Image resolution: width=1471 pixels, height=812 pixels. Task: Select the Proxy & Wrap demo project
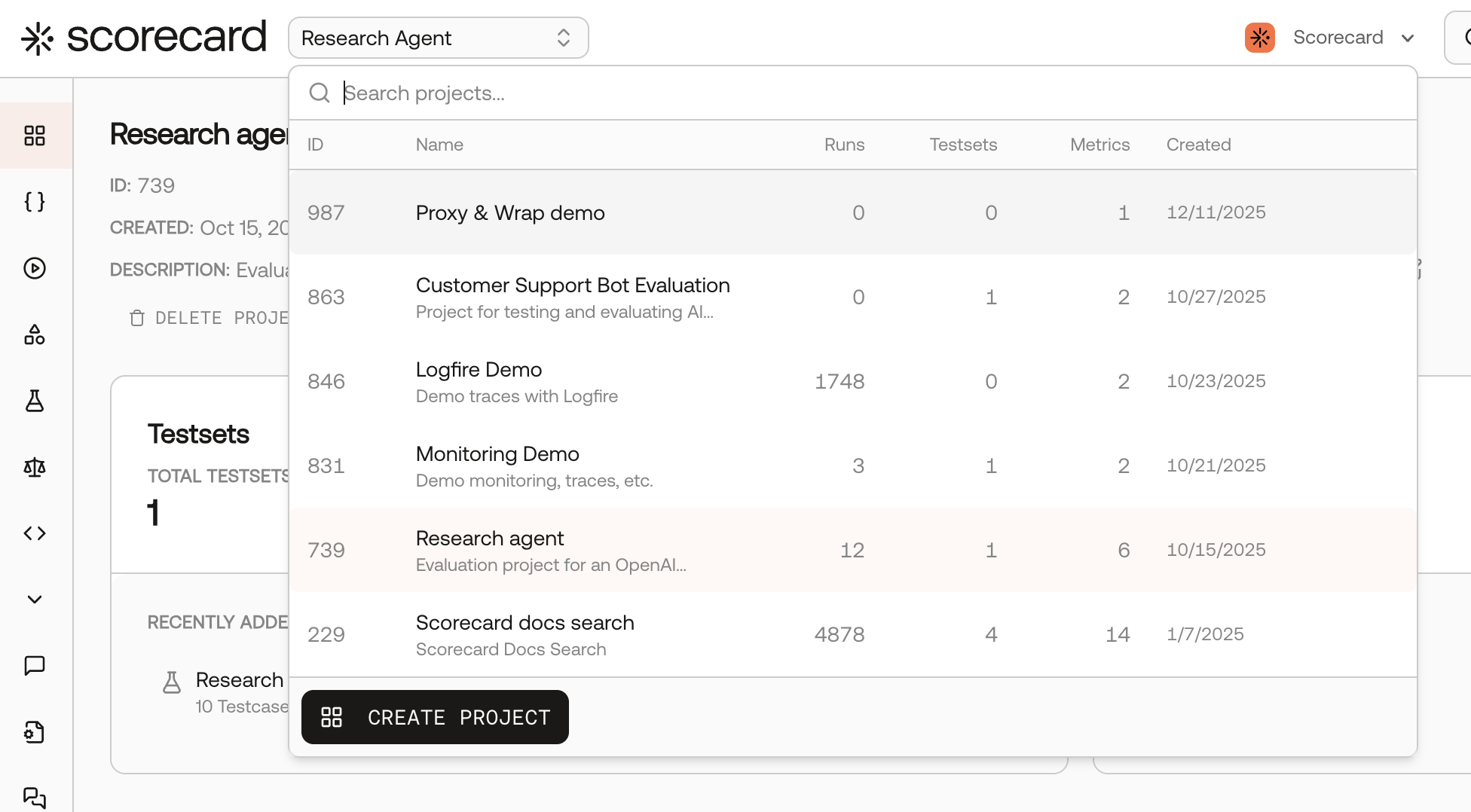(x=853, y=212)
